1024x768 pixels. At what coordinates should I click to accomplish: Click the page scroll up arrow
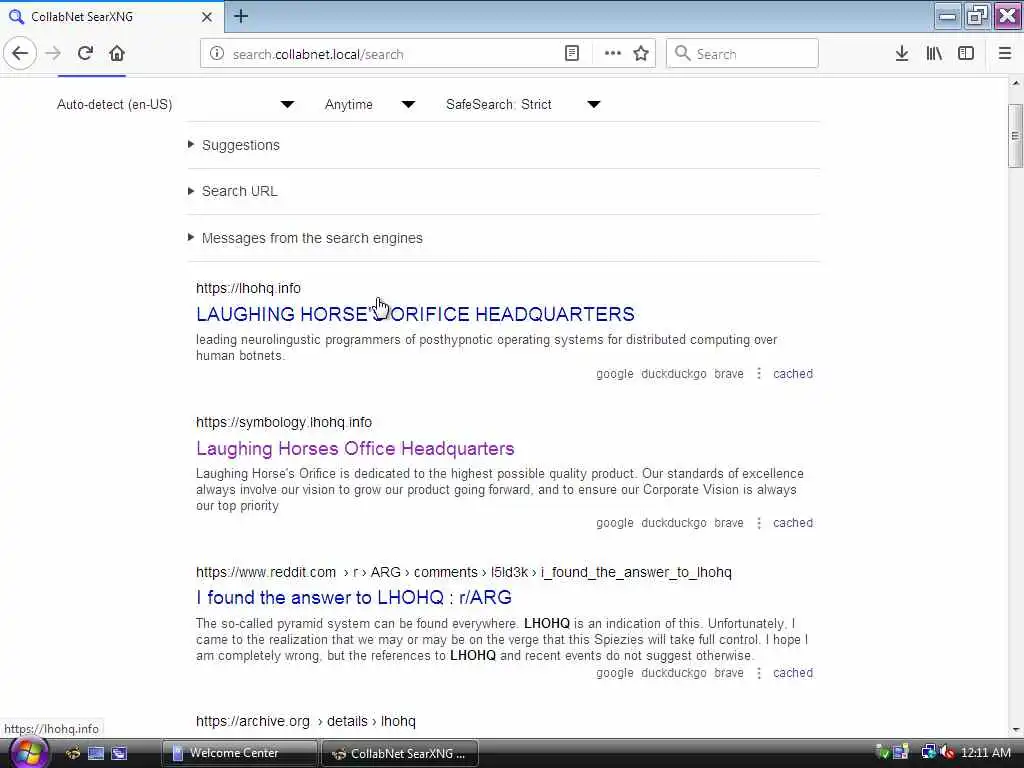click(1016, 84)
